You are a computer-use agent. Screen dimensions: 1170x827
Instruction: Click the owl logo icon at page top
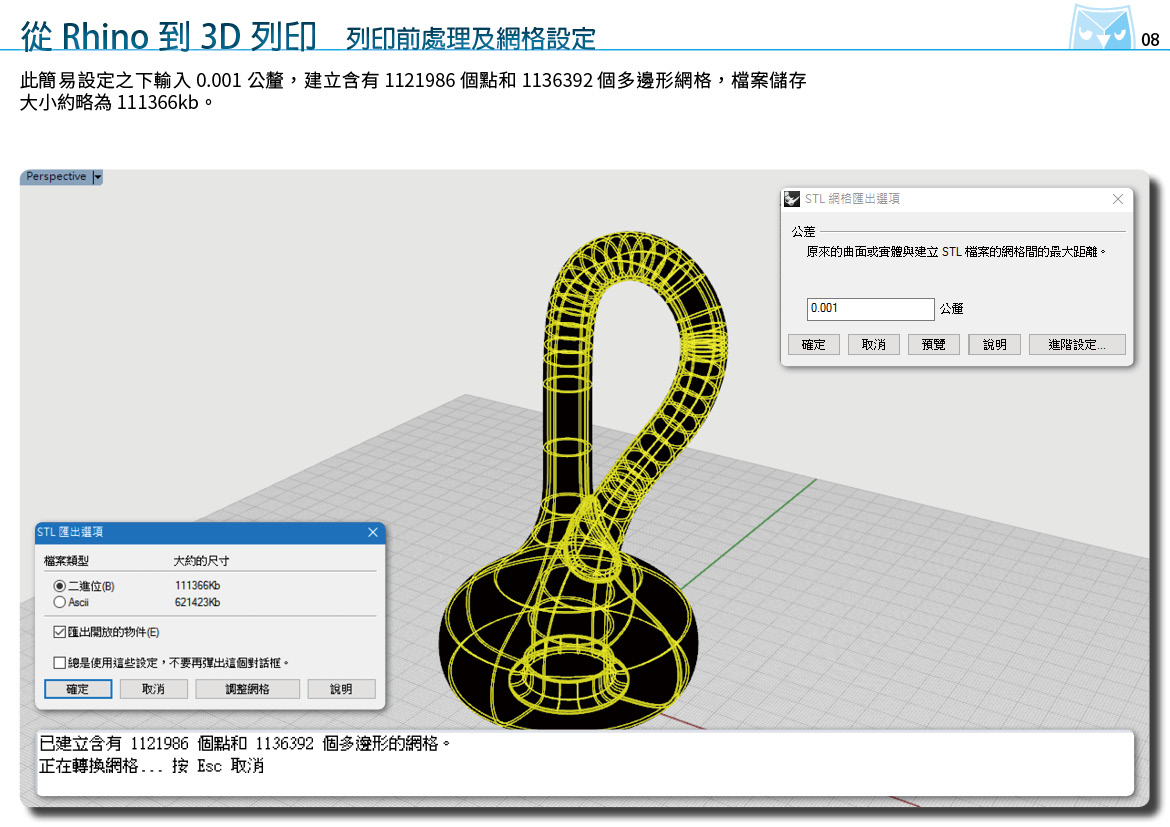coord(1101,27)
